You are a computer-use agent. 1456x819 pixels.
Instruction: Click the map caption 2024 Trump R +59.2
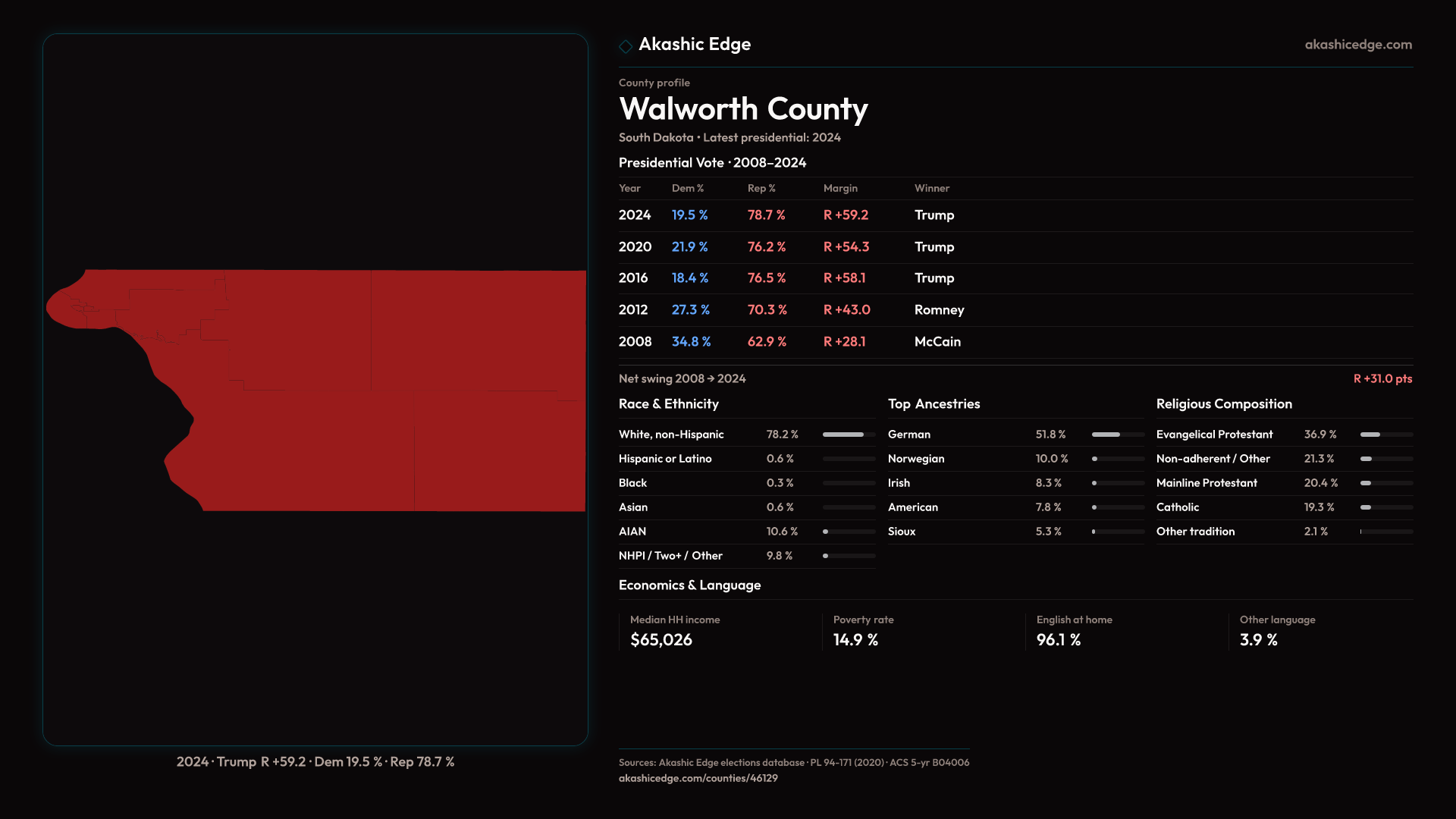pyautogui.click(x=315, y=761)
